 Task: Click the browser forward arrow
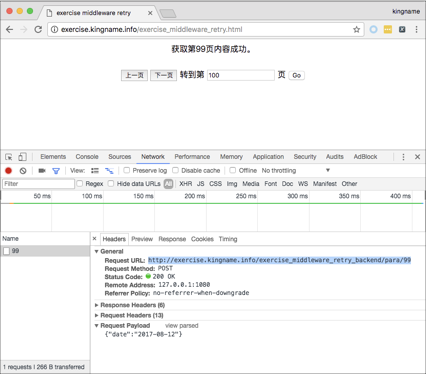pyautogui.click(x=24, y=30)
